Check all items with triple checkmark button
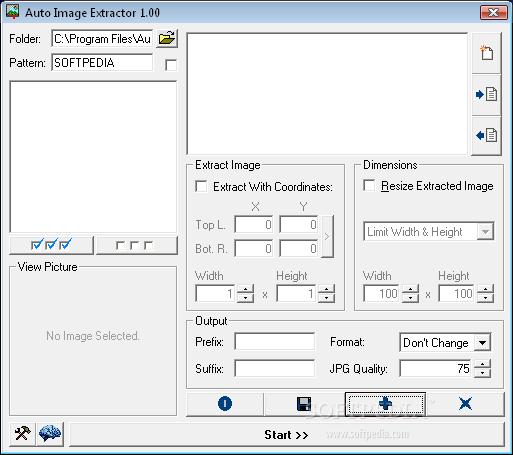 click(52, 245)
